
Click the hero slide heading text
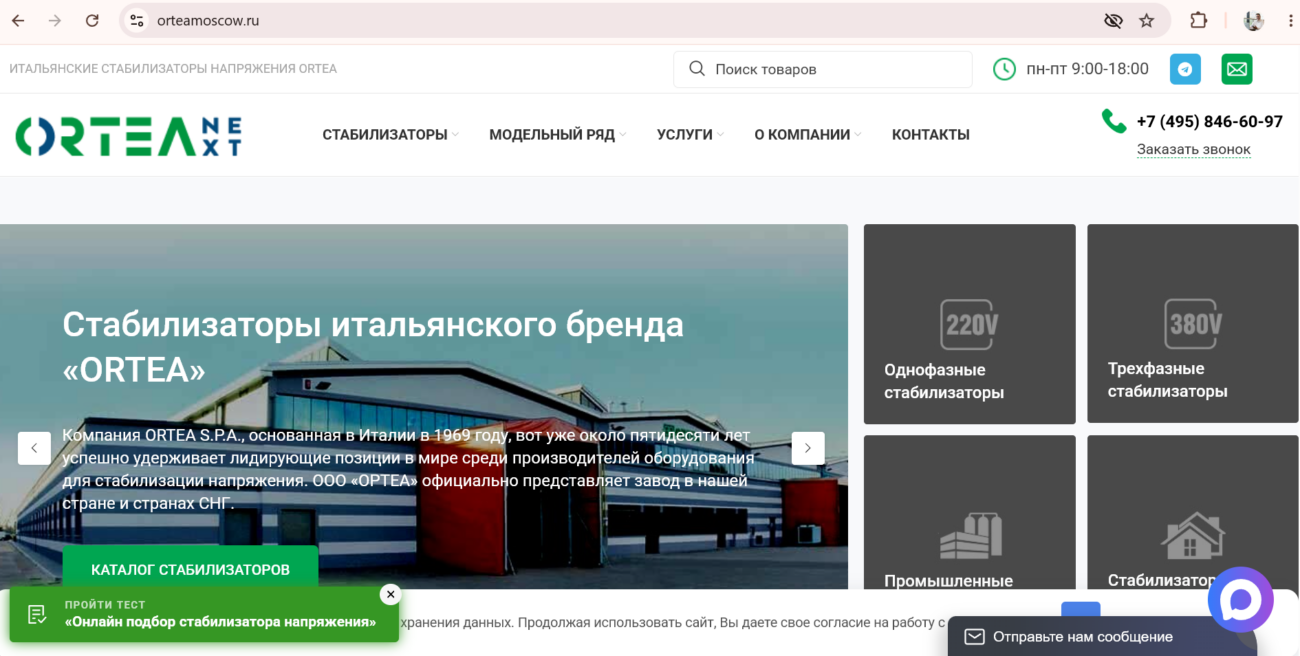pyautogui.click(x=373, y=347)
